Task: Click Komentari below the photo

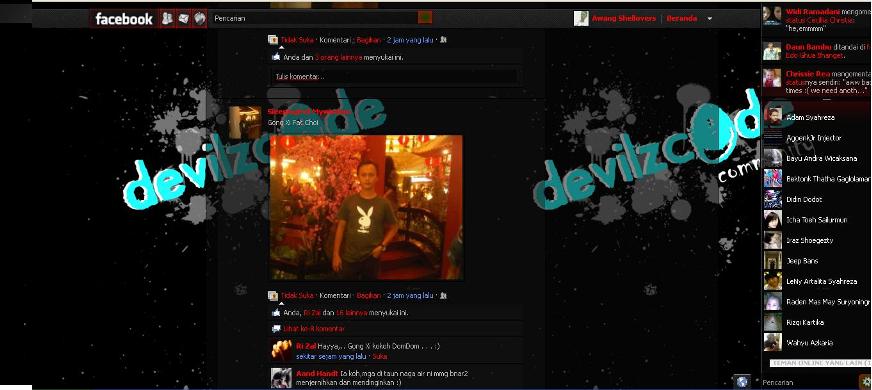Action: pyautogui.click(x=335, y=295)
